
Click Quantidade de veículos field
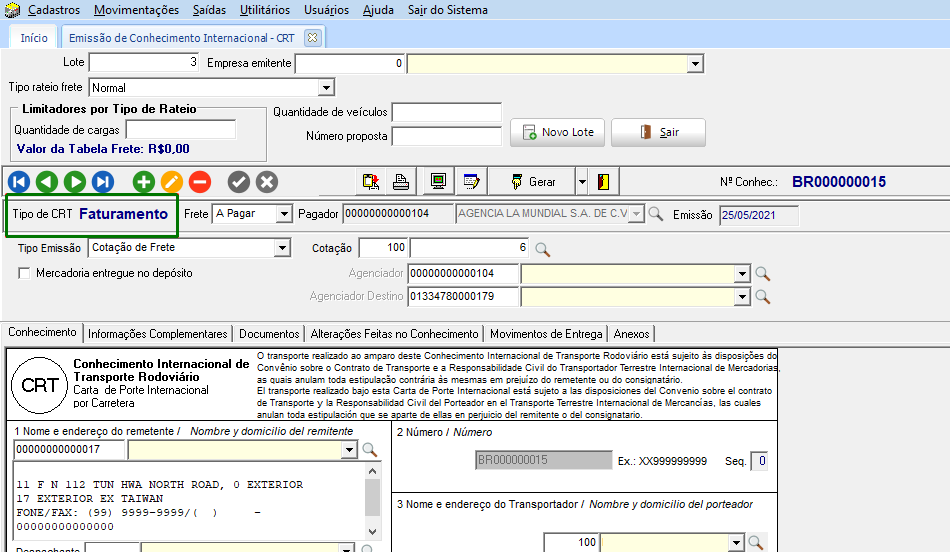click(x=447, y=112)
